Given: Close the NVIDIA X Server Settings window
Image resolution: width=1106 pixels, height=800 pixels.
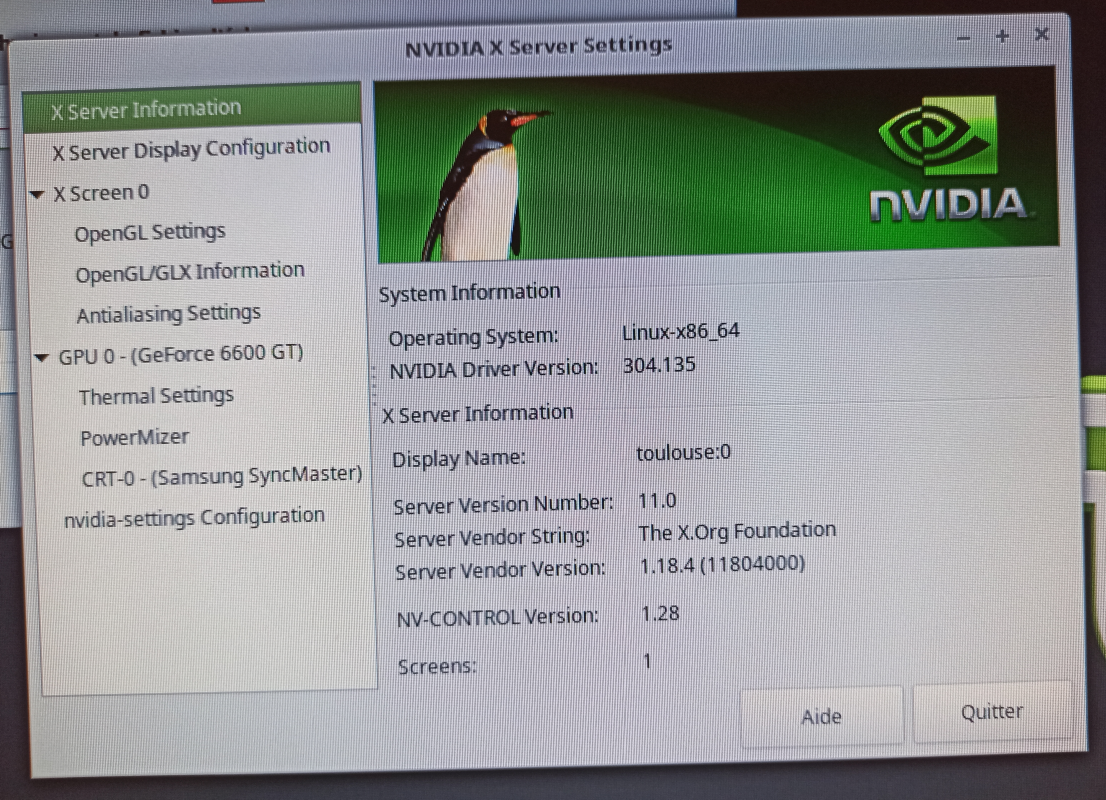Looking at the screenshot, I should [1041, 34].
